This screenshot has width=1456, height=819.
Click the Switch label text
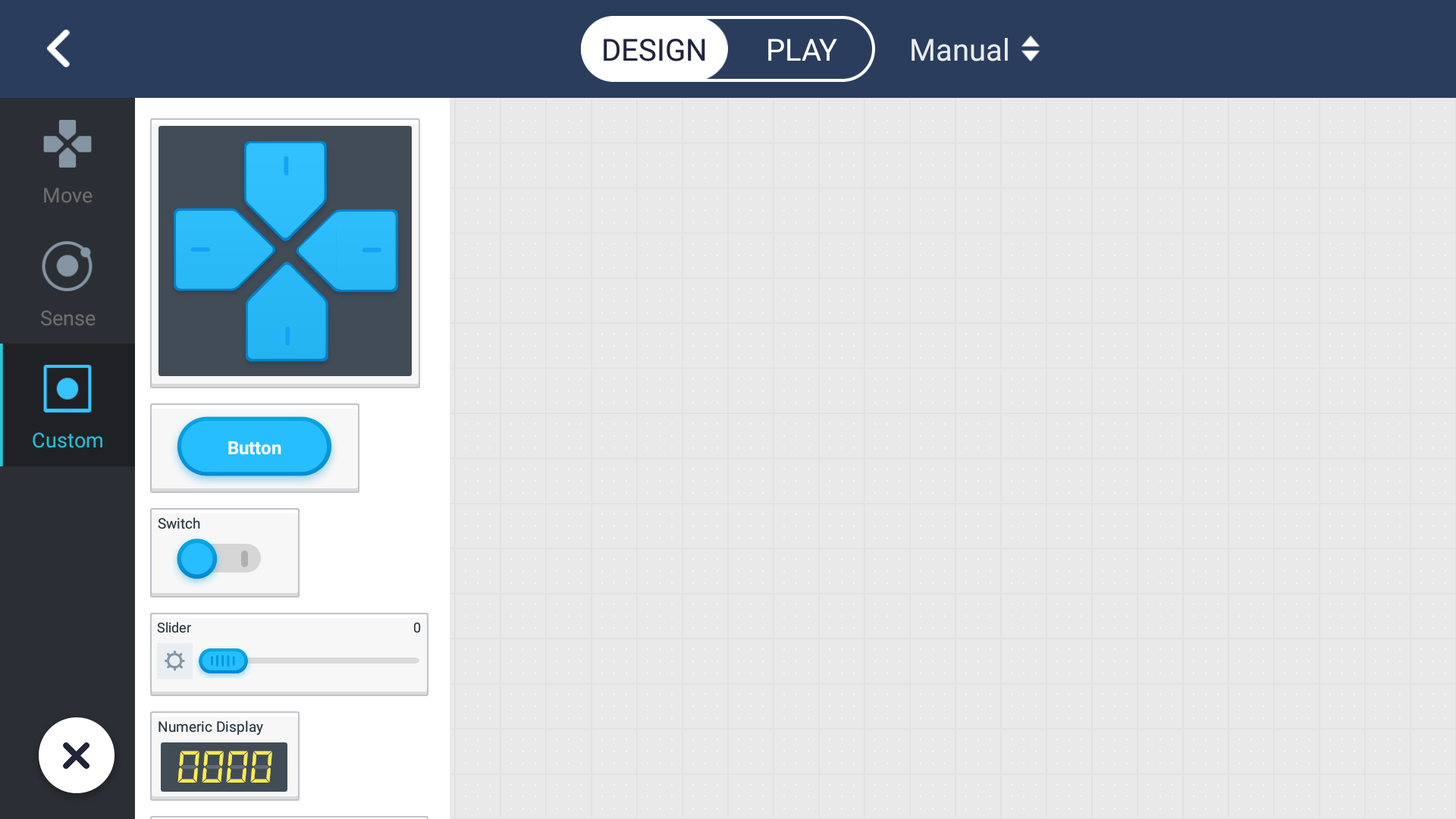click(x=179, y=524)
